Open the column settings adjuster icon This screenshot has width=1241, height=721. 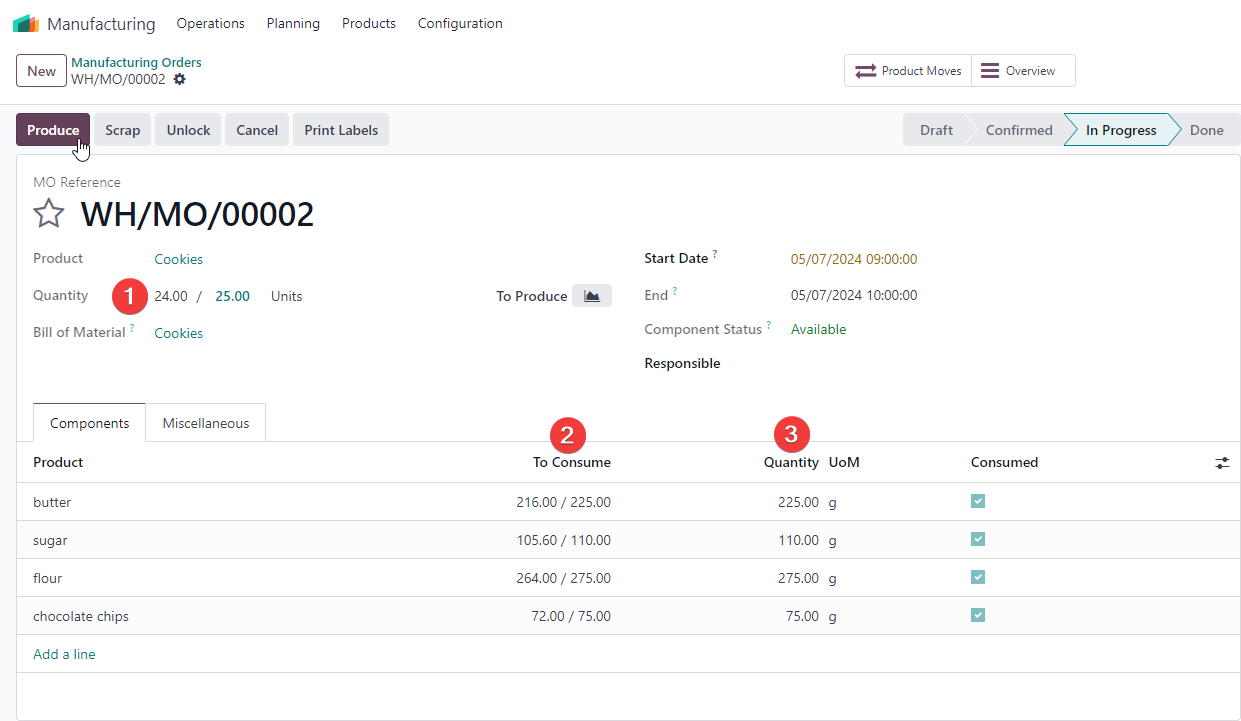tap(1222, 463)
